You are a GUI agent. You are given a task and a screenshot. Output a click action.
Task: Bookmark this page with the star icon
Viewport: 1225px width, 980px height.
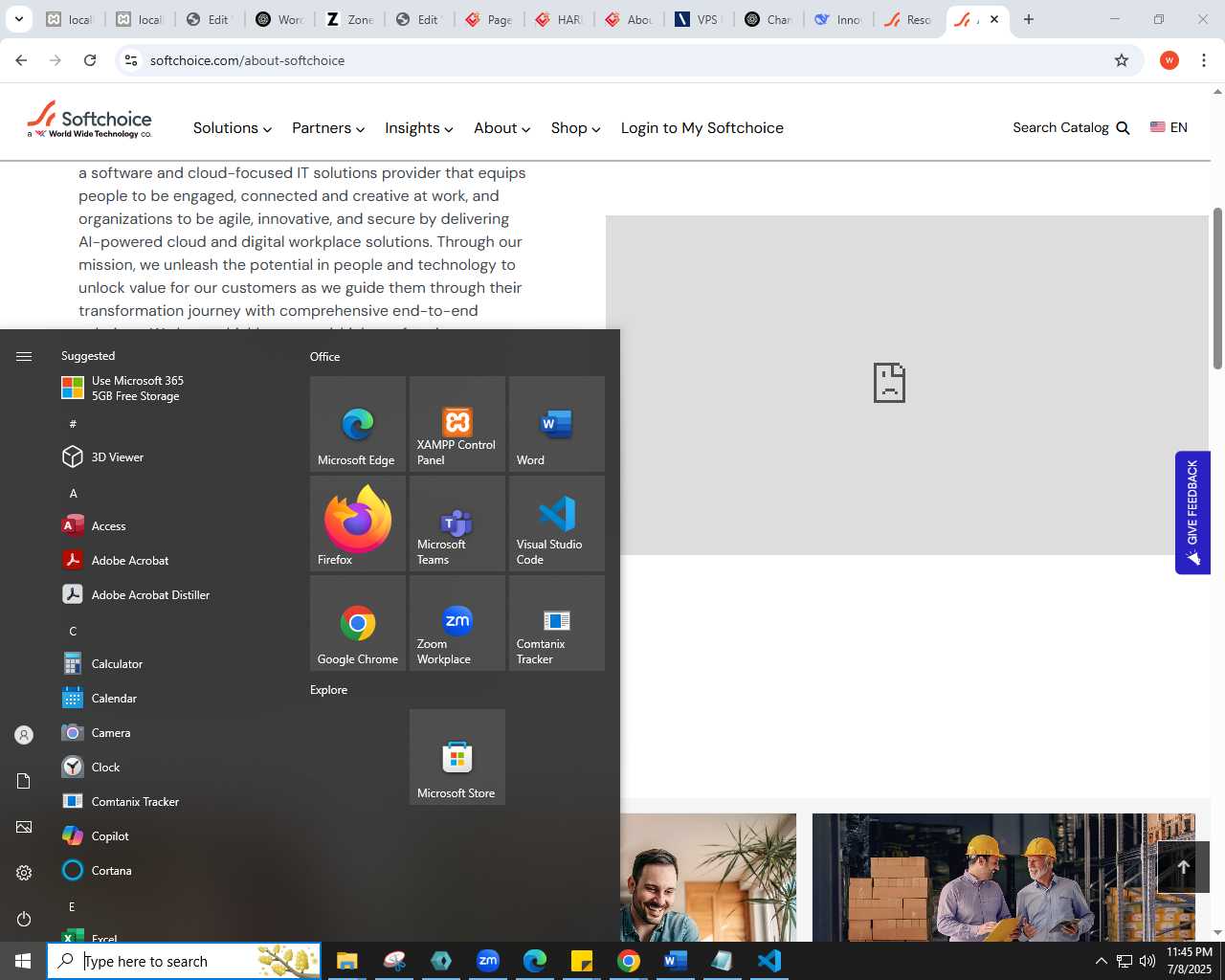1122,60
